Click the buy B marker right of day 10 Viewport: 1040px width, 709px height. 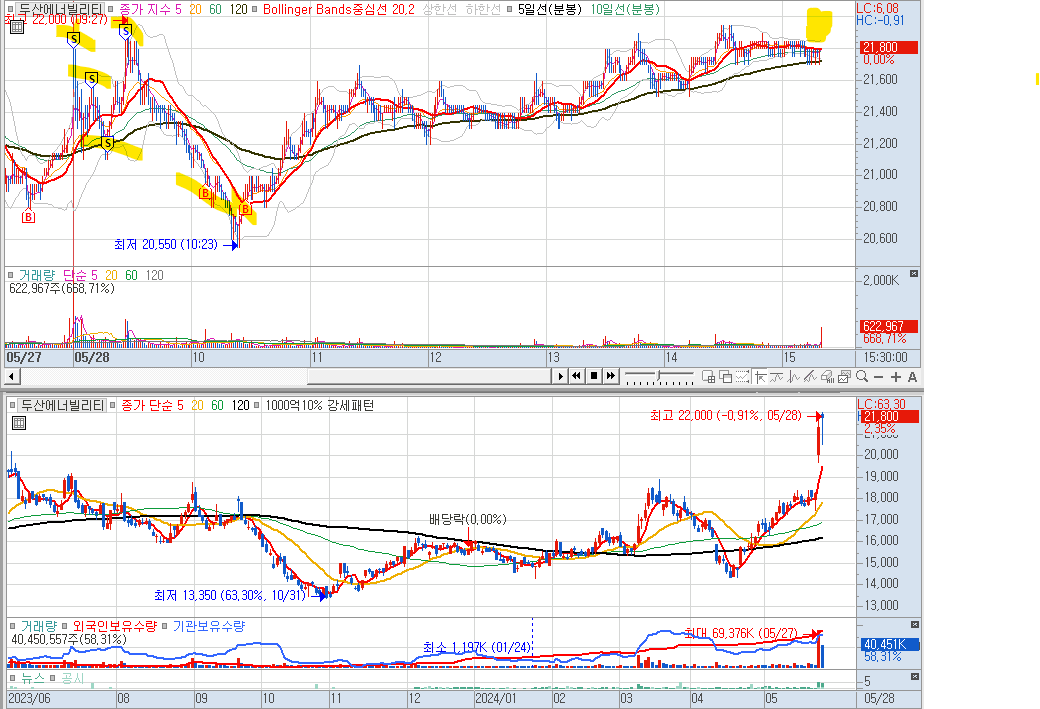(x=205, y=194)
